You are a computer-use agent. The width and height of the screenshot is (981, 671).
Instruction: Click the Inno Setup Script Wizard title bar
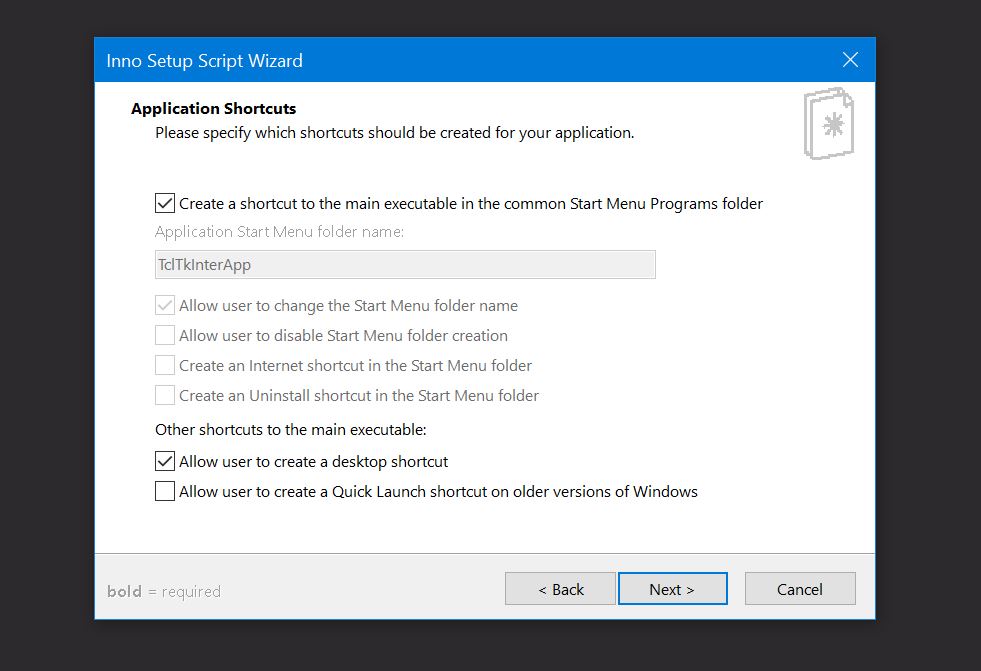(x=450, y=60)
